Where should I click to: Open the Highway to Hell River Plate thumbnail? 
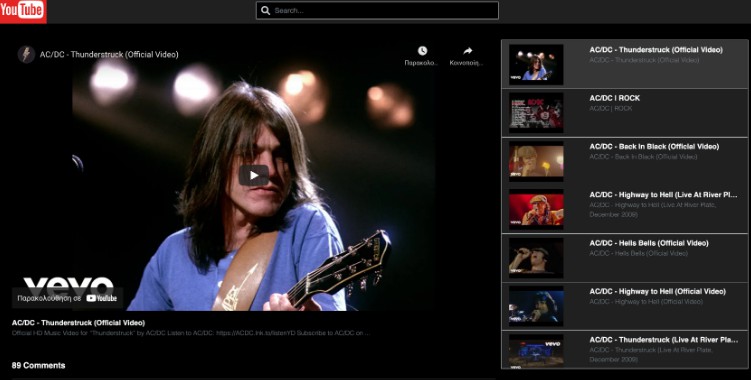pos(536,209)
